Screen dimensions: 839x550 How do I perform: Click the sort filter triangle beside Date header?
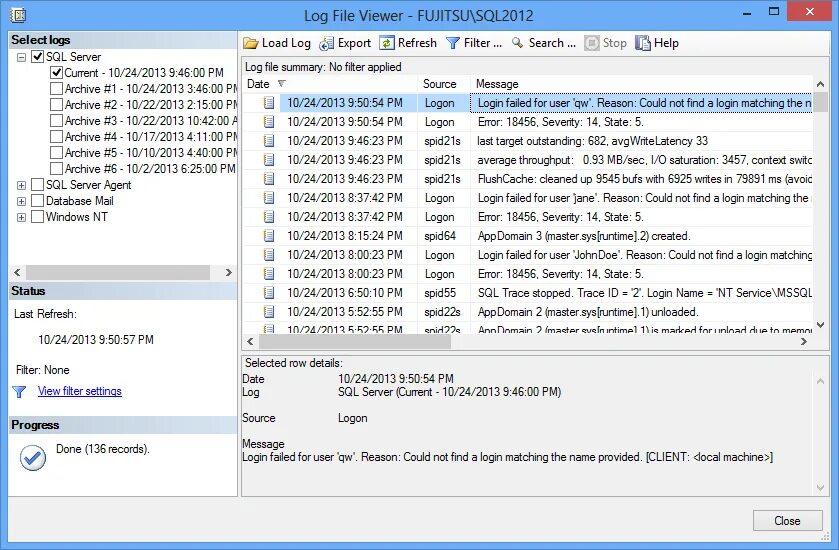tap(281, 83)
